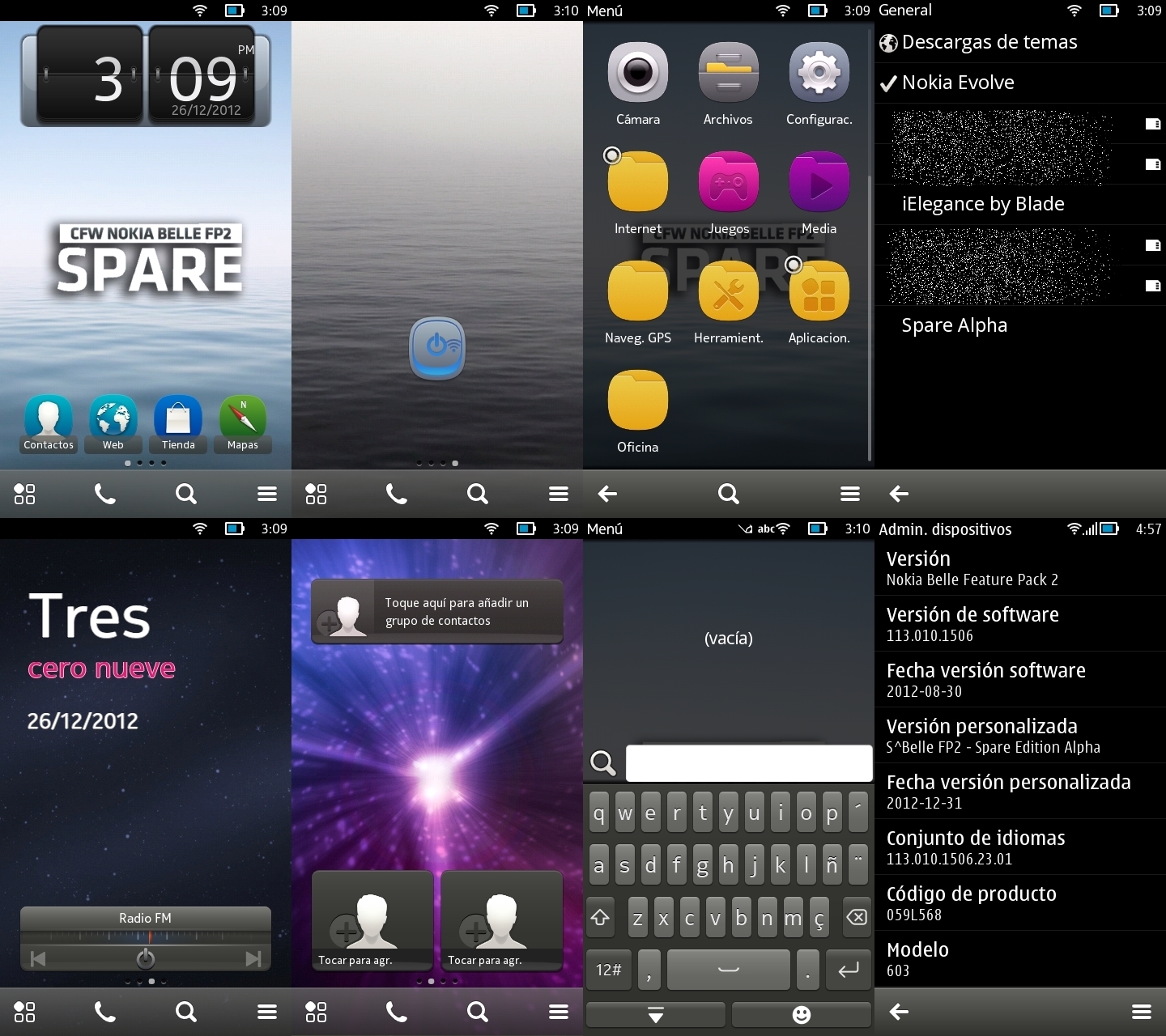Image resolution: width=1166 pixels, height=1036 pixels.
Task: Open the Cámara app
Action: tap(638, 85)
